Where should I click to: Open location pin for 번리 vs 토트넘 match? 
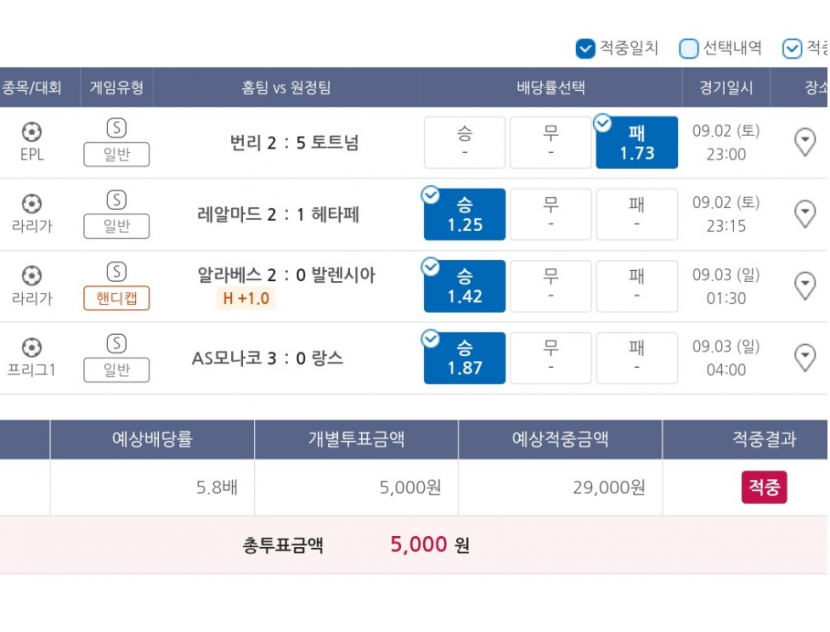pyautogui.click(x=805, y=142)
